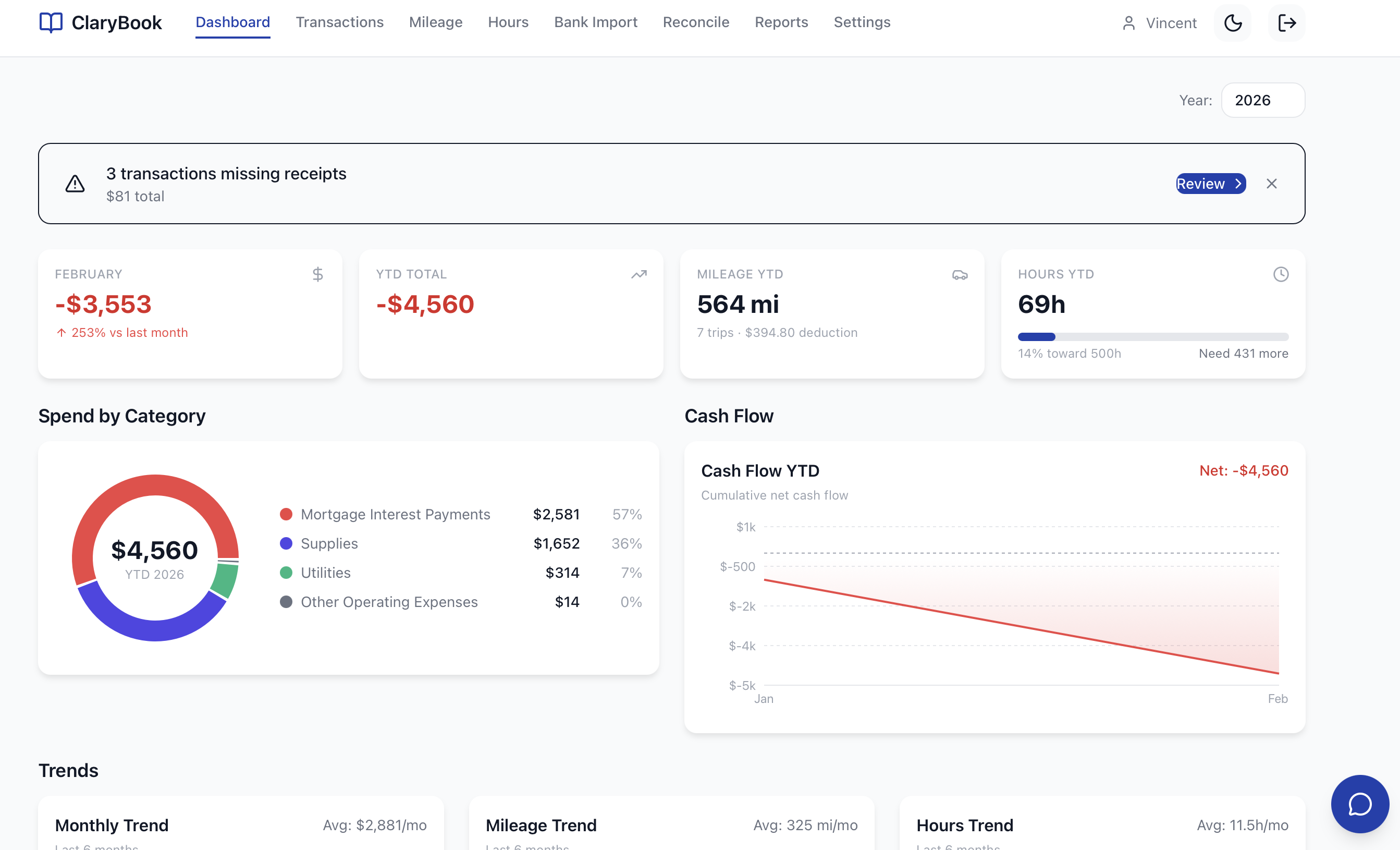The height and width of the screenshot is (850, 1400).
Task: Click the clock icon on the Hours YTD card
Action: coord(1281,274)
